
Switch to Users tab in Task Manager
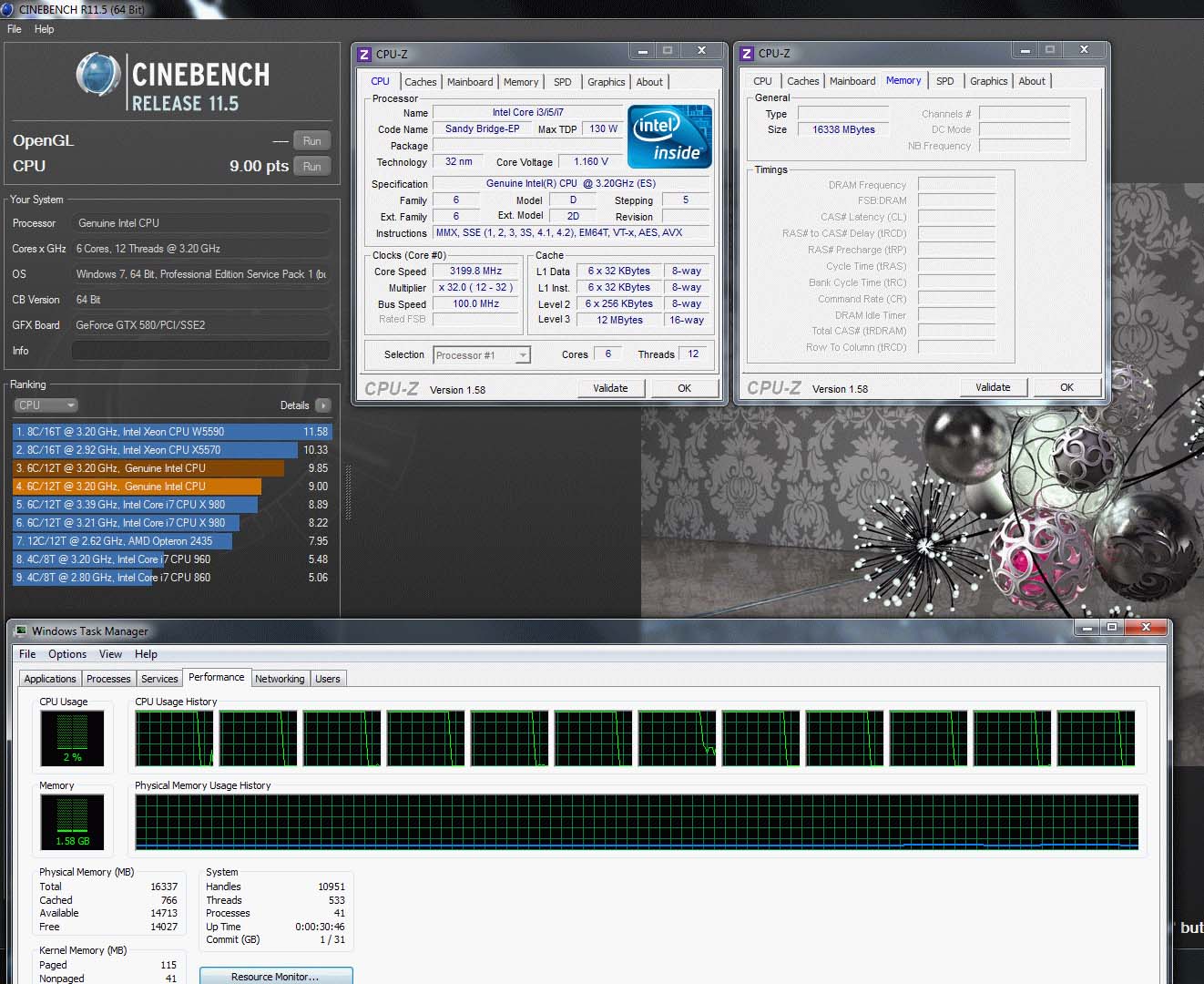coord(328,679)
